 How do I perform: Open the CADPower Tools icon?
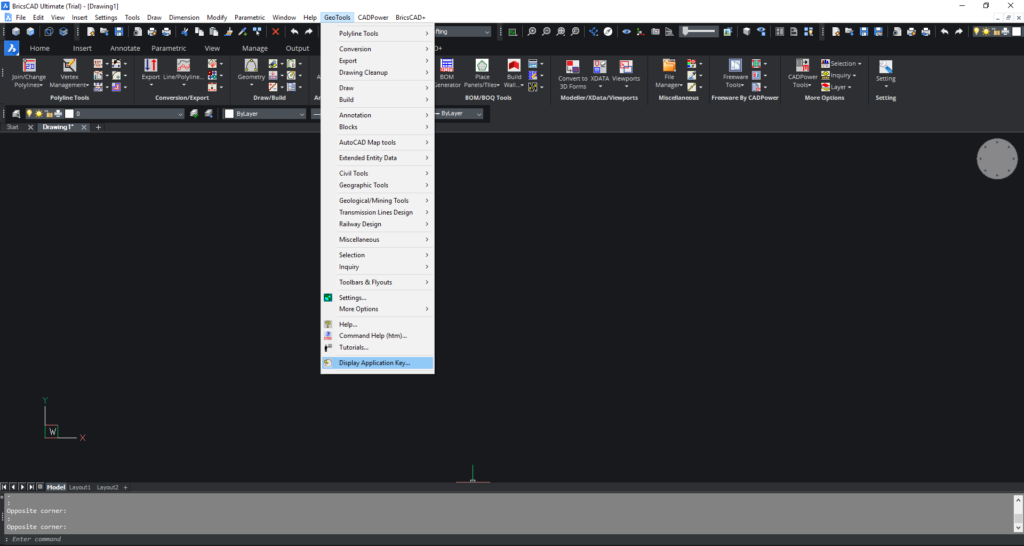tap(803, 65)
